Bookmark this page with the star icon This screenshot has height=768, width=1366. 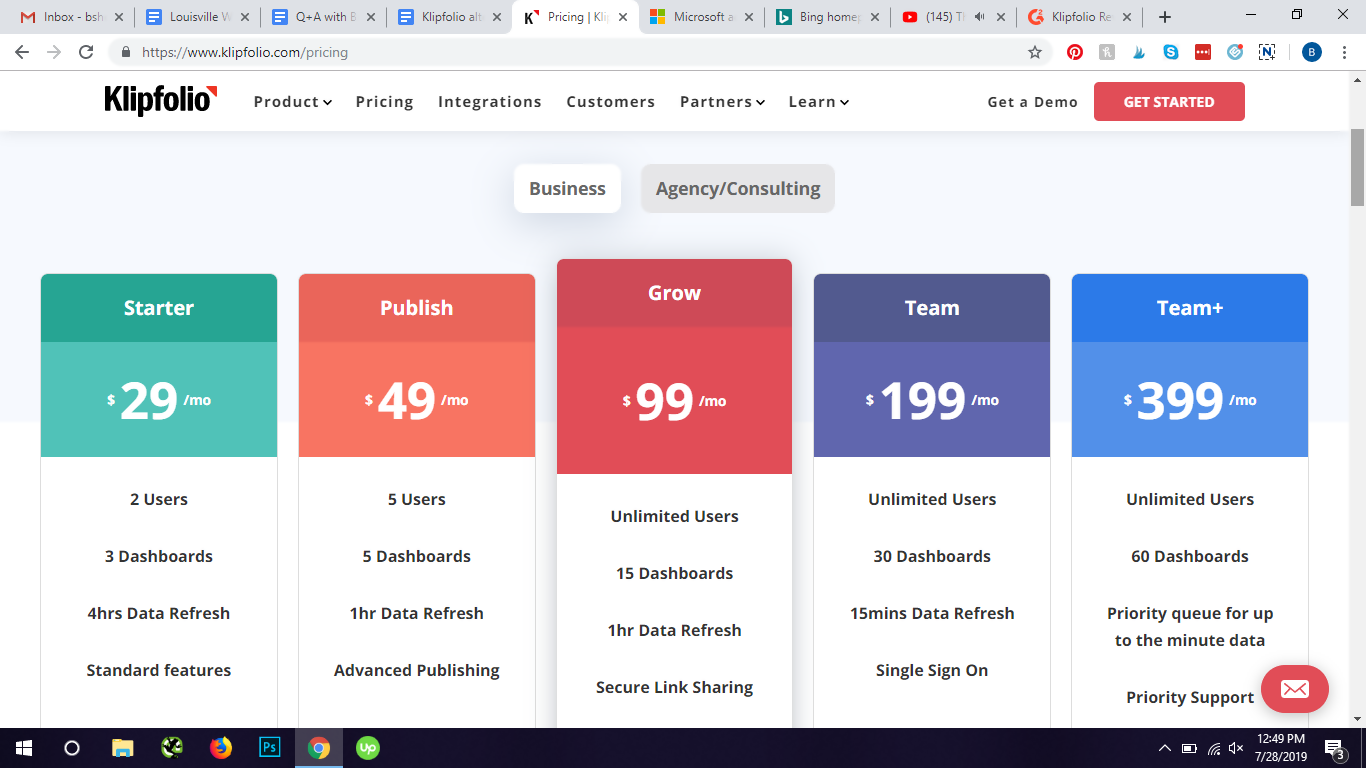click(x=1035, y=52)
